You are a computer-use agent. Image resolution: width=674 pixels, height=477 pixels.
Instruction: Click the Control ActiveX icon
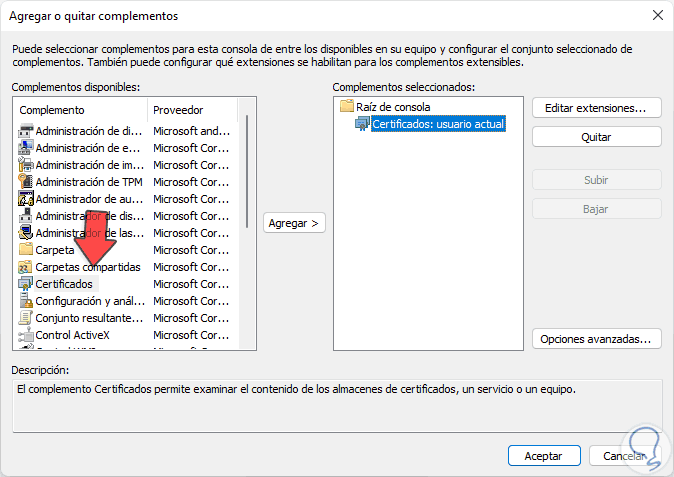(26, 335)
